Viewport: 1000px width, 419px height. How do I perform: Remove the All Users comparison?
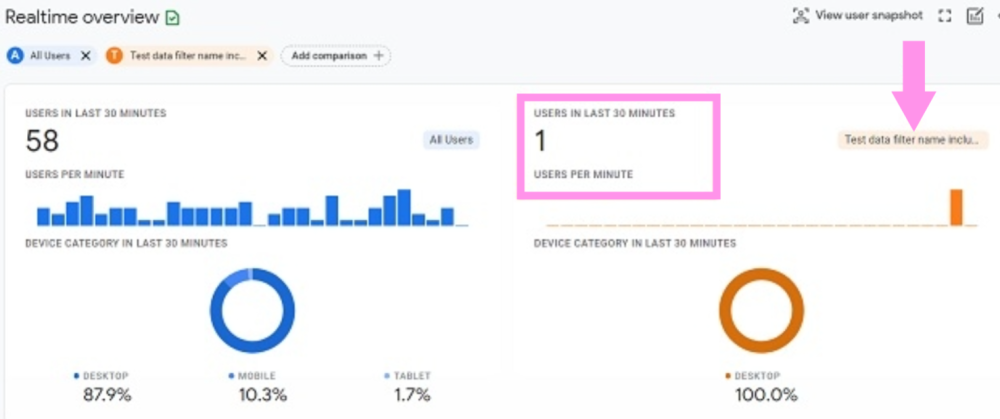86,56
